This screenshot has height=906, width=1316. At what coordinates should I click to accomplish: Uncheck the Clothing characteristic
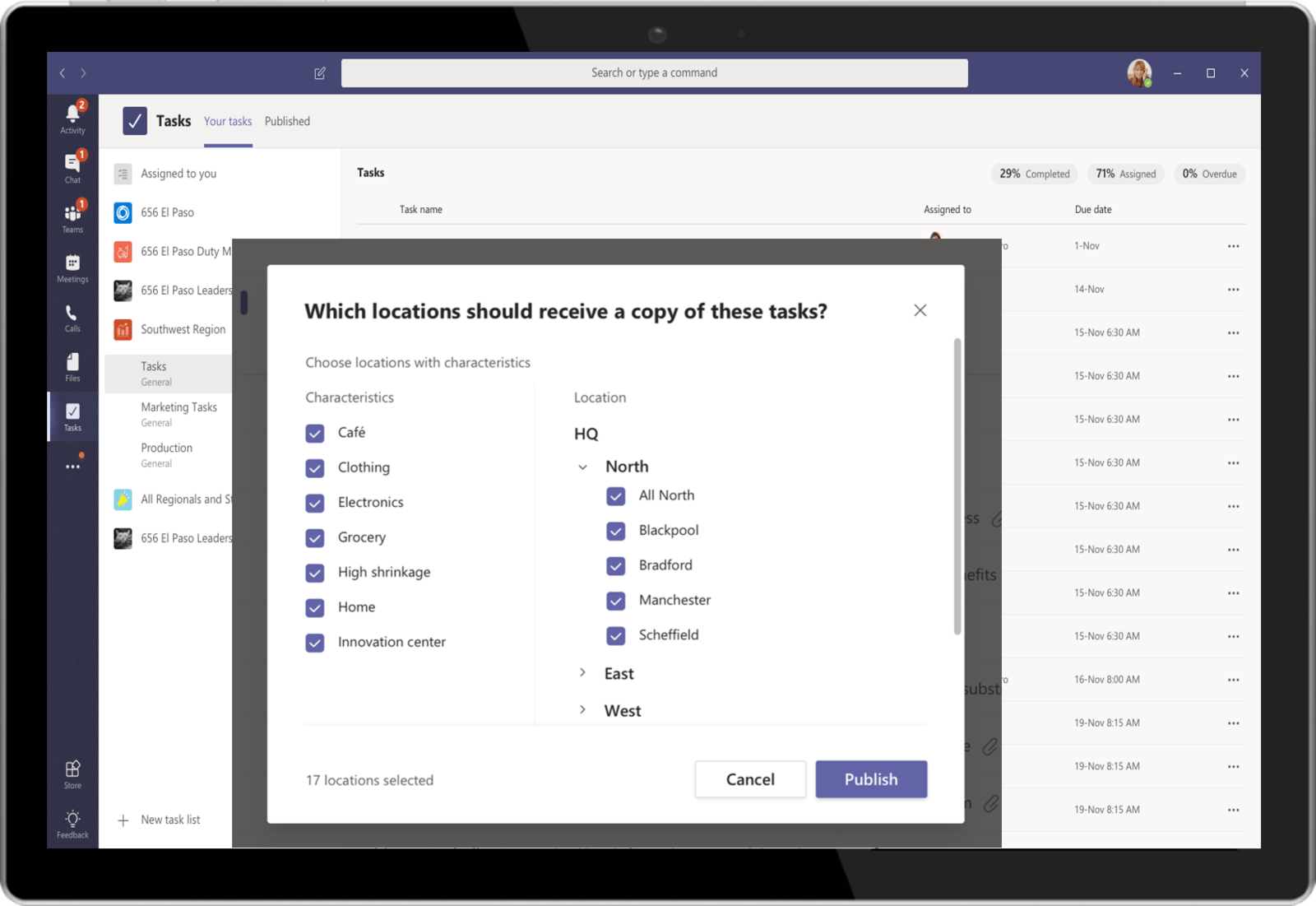coord(315,467)
